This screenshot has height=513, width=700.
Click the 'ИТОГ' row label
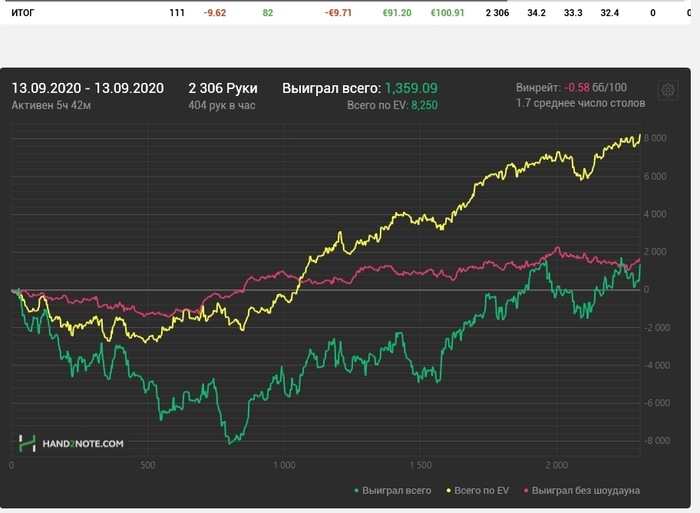(23, 13)
